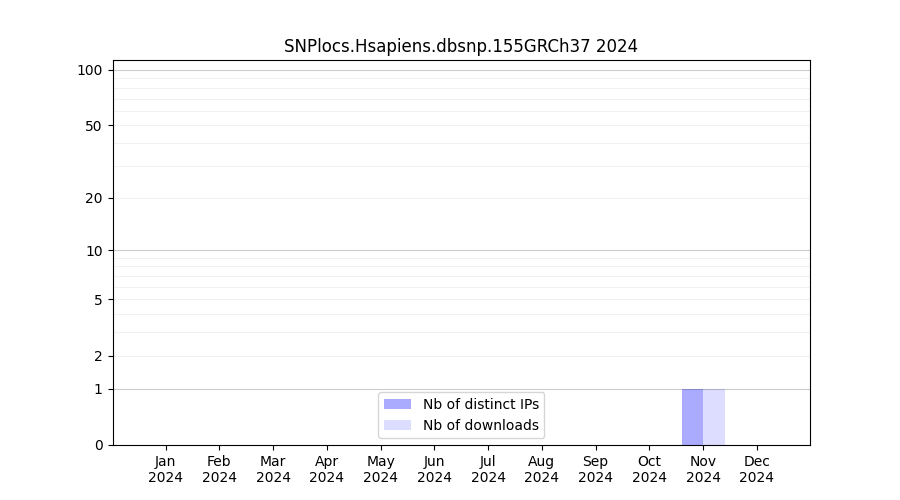This screenshot has height=500, width=900.
Task: Choose the Jun 2024 x-axis label
Action: (434, 469)
